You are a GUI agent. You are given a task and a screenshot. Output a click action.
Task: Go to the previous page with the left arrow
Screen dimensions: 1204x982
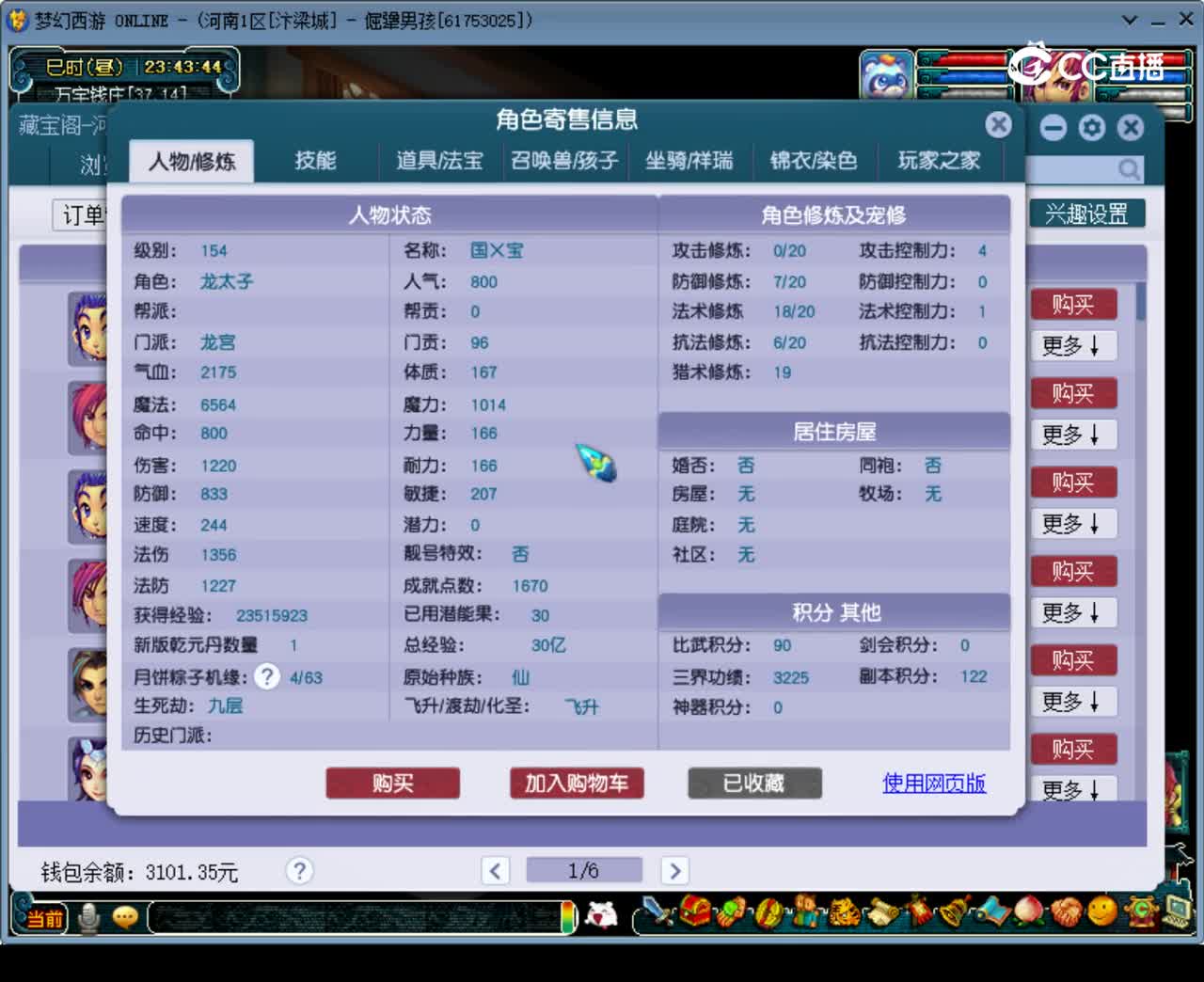[496, 870]
